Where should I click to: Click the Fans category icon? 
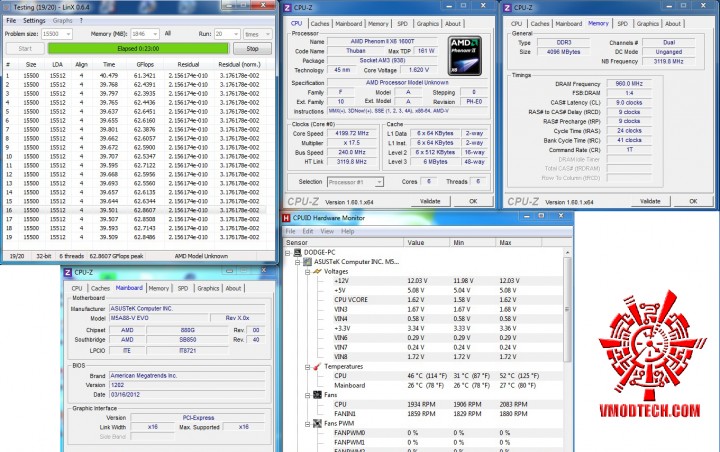point(317,395)
